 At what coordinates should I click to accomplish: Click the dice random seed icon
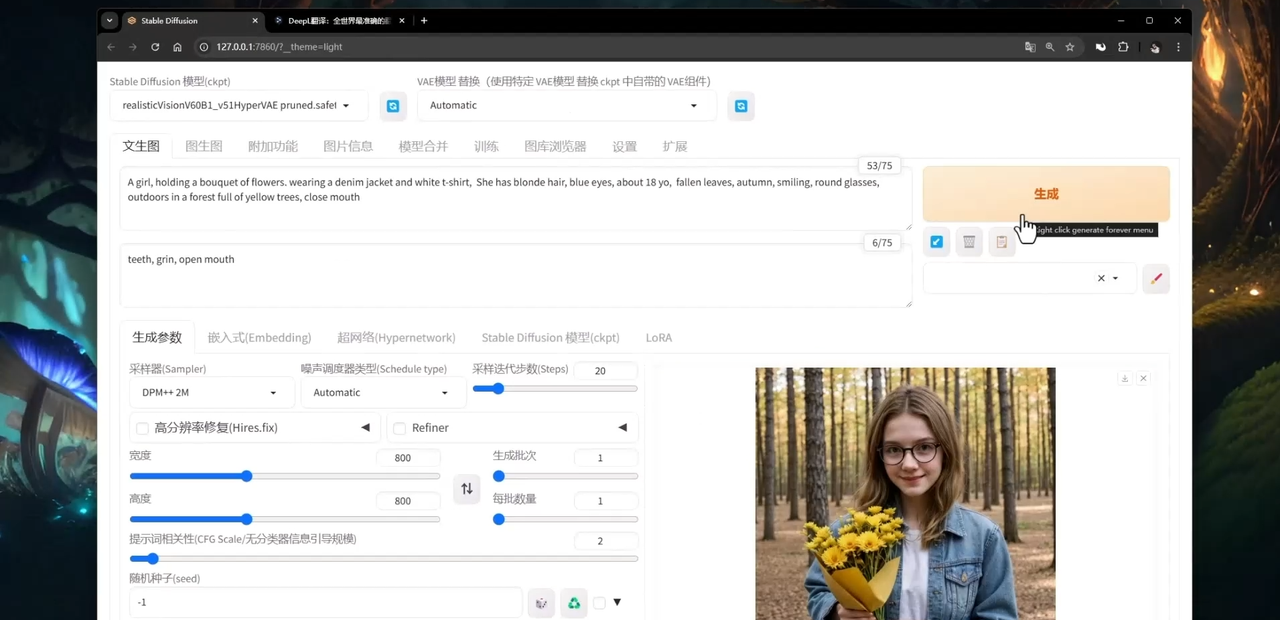[541, 603]
